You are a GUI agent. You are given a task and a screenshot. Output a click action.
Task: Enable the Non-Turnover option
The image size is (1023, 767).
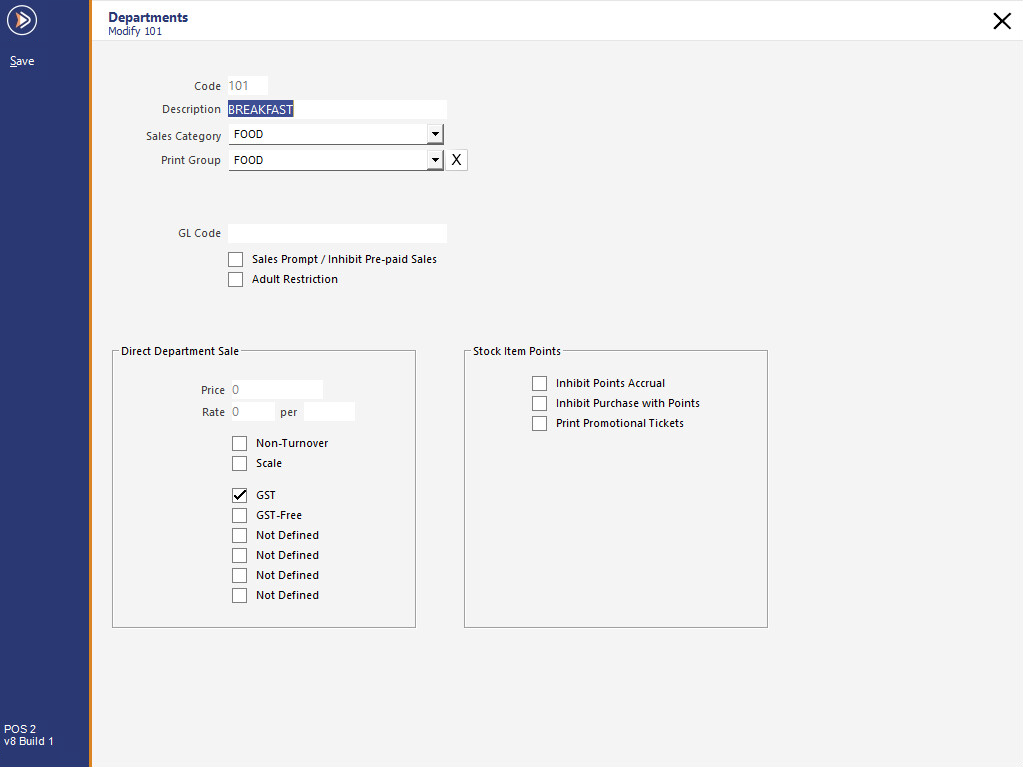pos(239,442)
